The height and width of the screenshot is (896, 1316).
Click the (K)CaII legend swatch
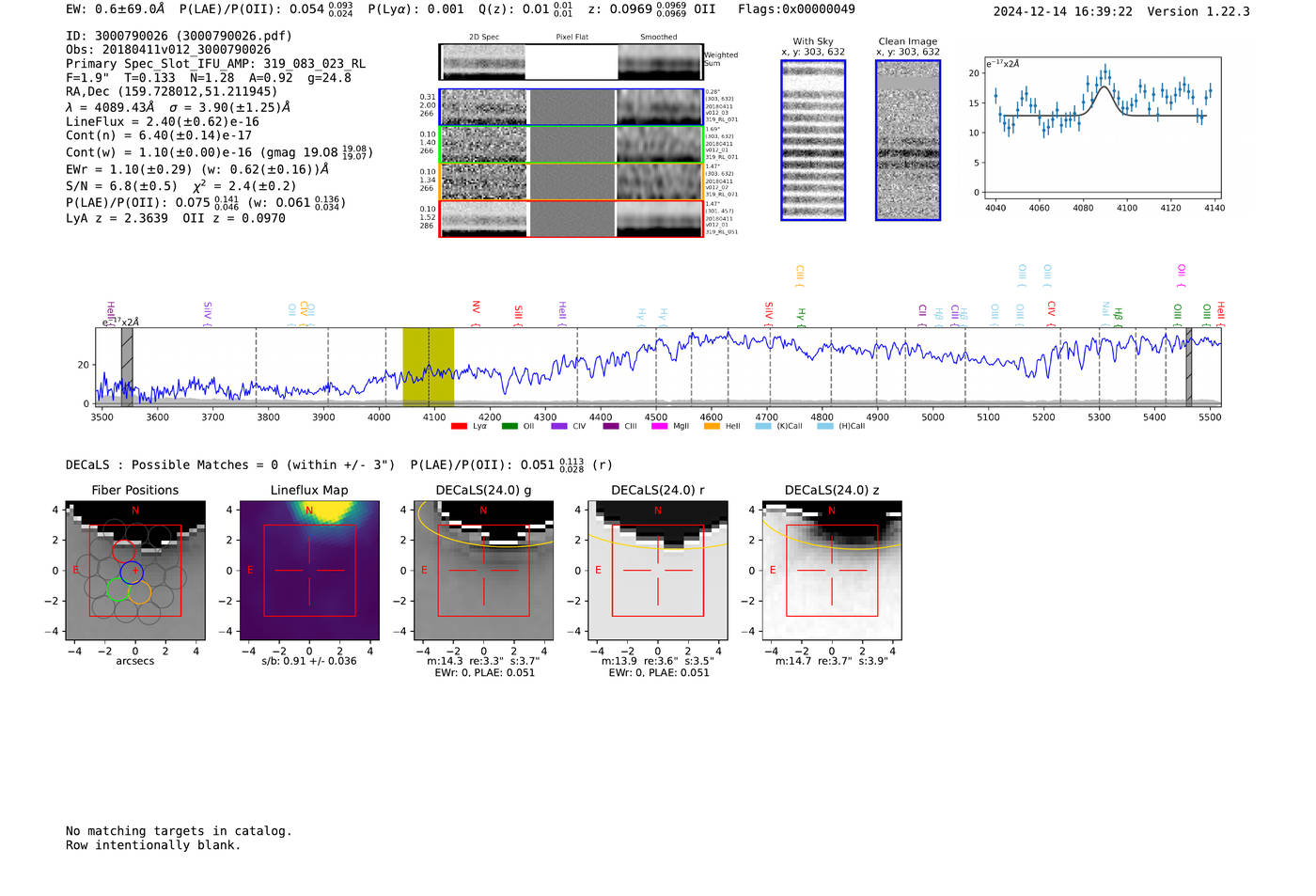point(763,426)
